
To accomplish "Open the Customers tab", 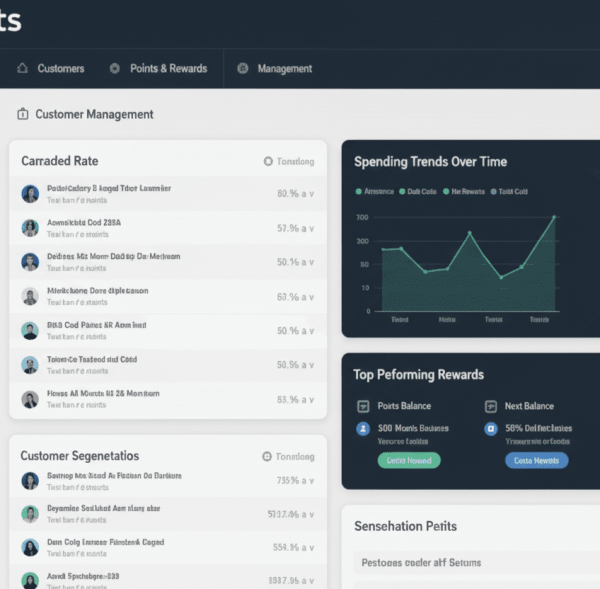I will point(60,69).
